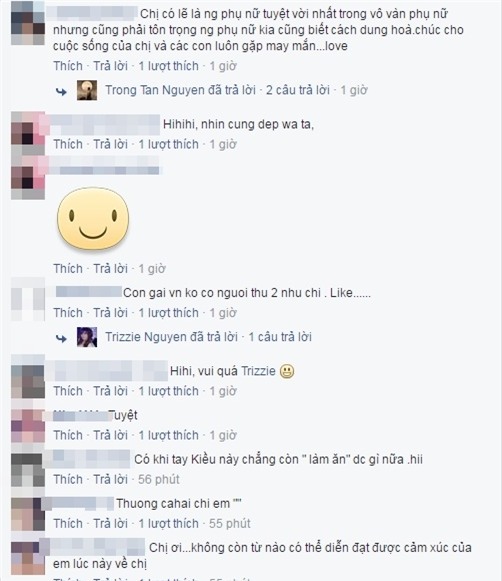Reply to the 'Con gai vn ko co nguoi thu 2' comment
Viewport: 502px width, 581px height.
coord(110,313)
